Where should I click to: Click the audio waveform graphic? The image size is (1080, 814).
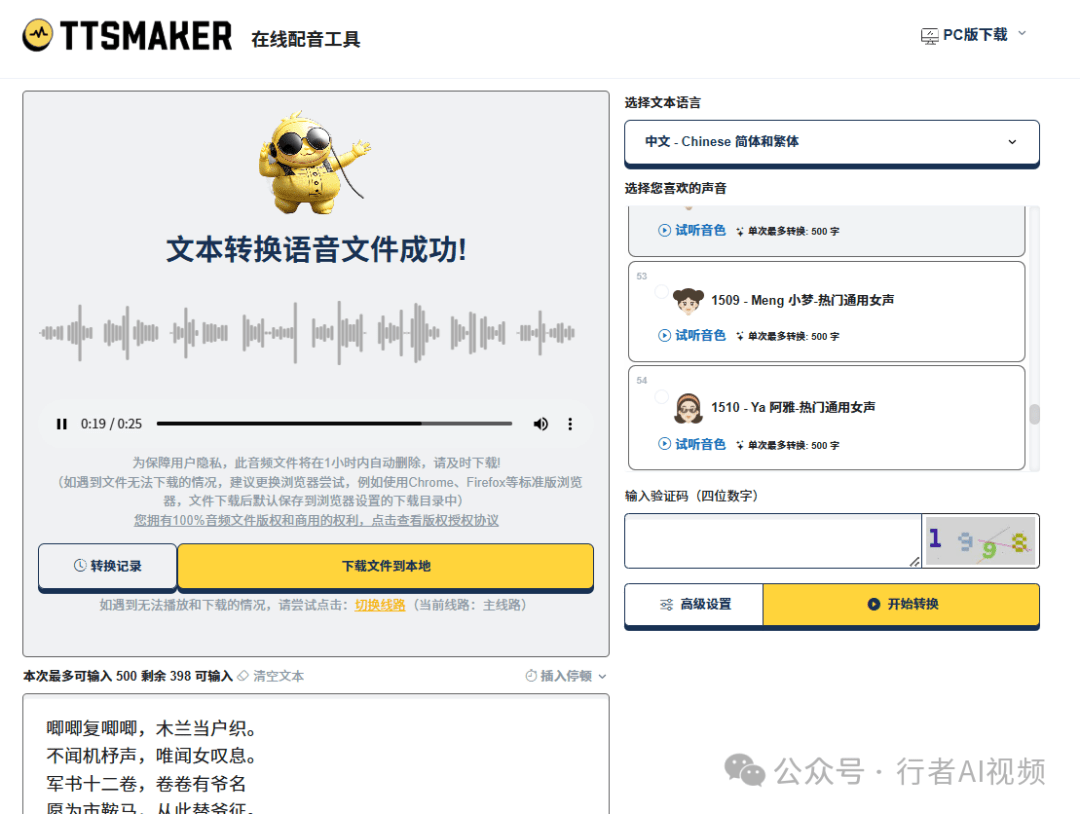pyautogui.click(x=307, y=333)
